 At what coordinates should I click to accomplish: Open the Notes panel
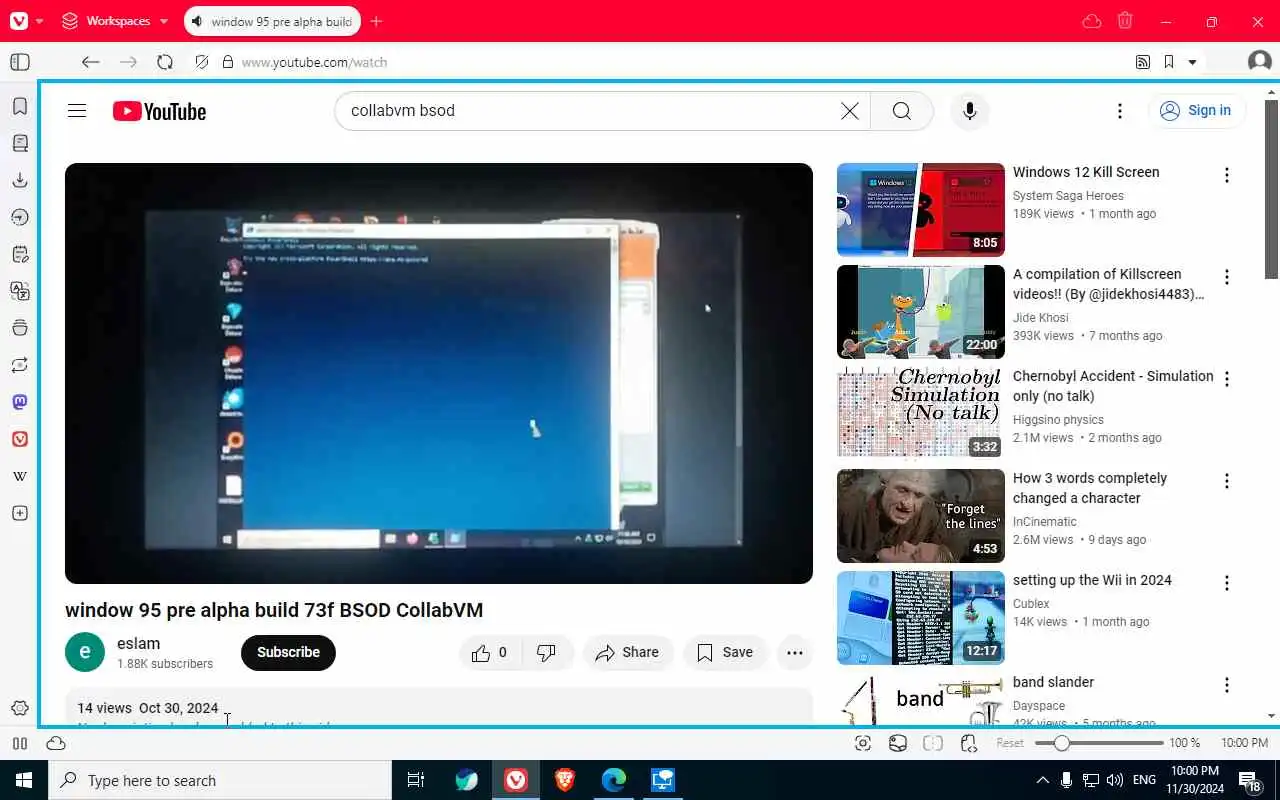click(19, 254)
